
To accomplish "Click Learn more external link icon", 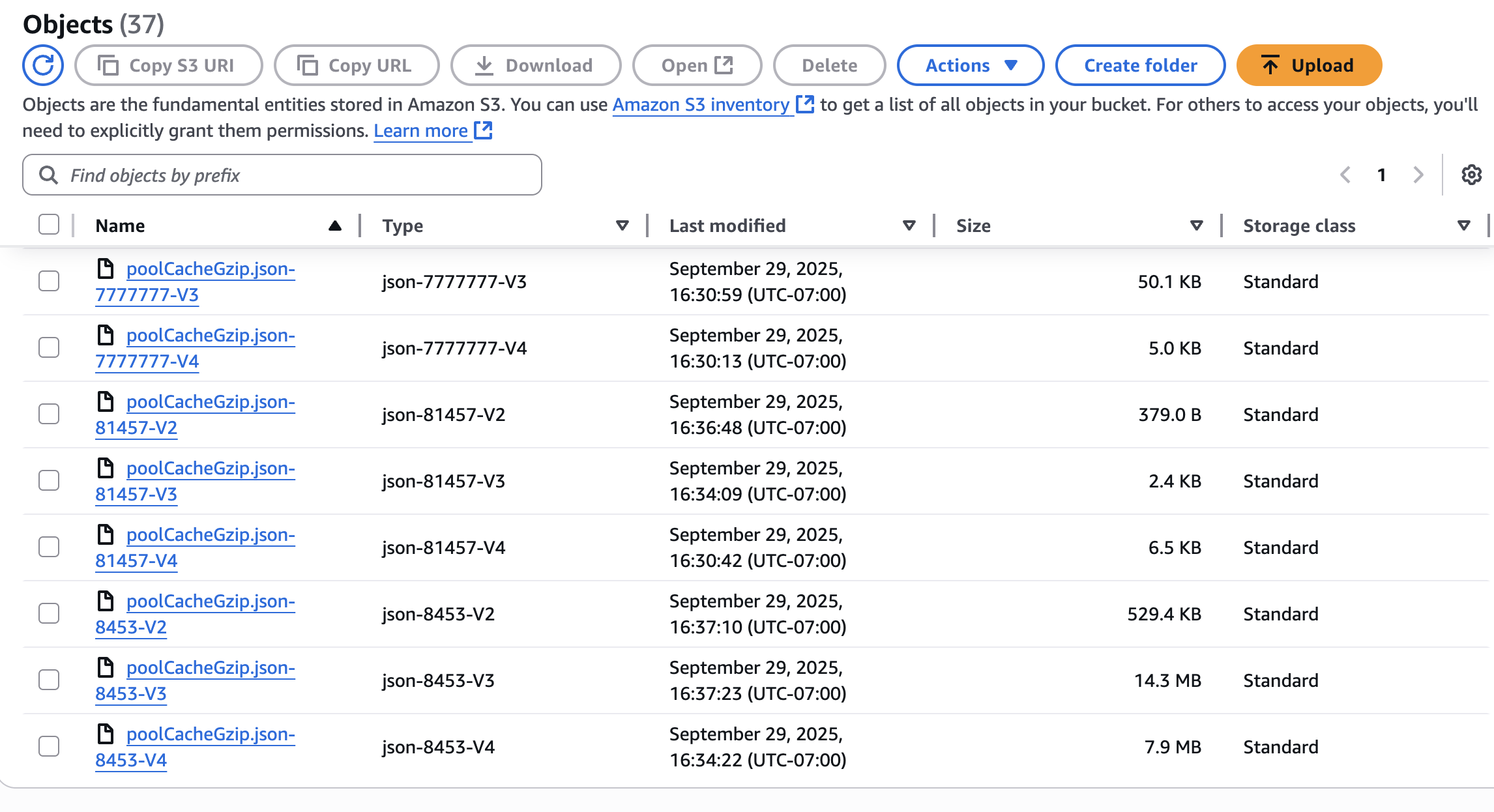I will click(x=483, y=130).
